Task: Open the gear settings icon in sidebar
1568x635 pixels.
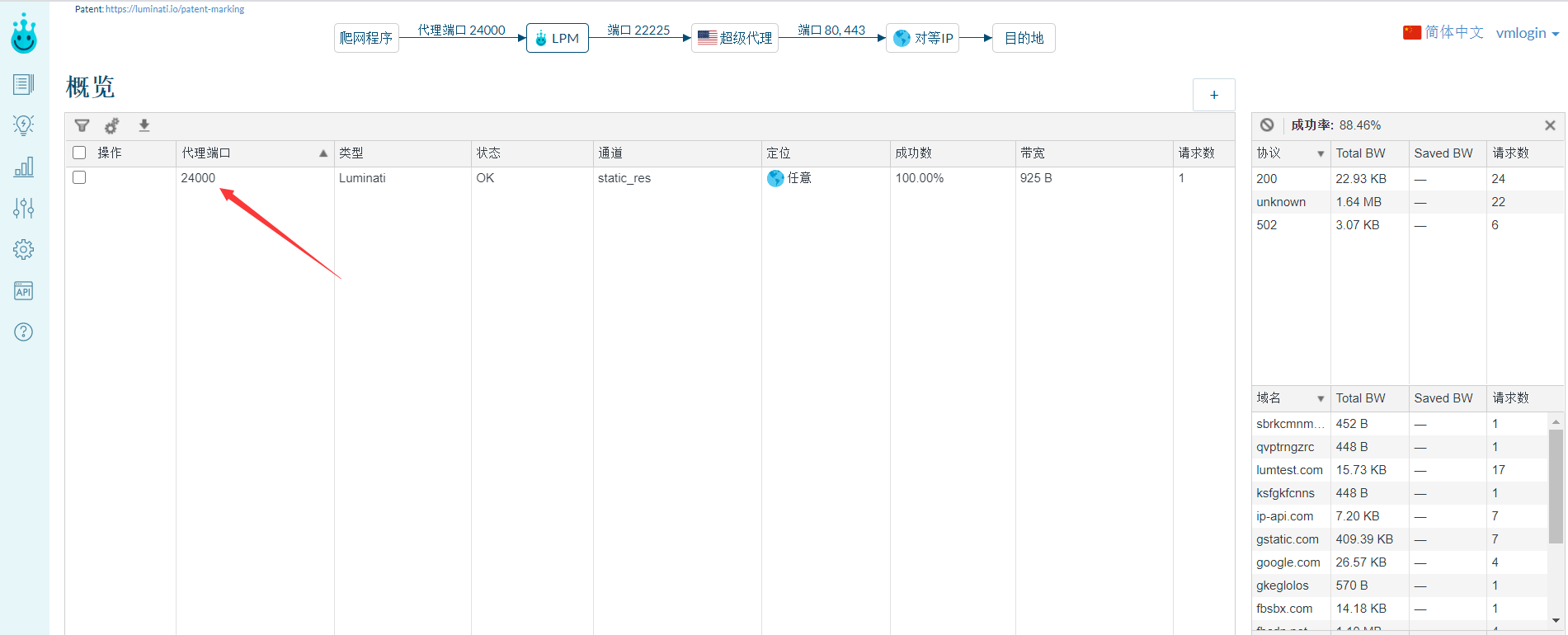Action: click(x=24, y=249)
